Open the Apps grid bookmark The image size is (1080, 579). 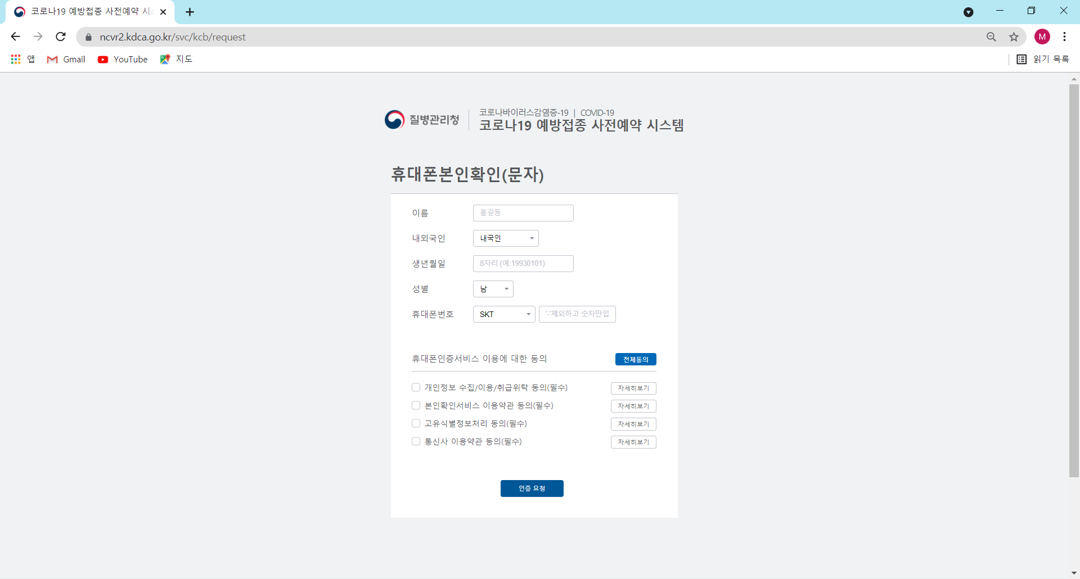click(x=22, y=59)
